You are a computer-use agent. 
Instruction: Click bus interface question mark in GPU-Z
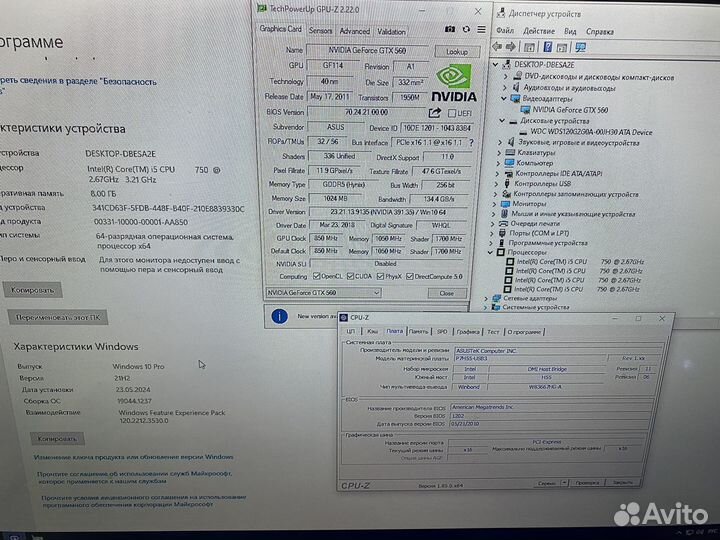472,143
